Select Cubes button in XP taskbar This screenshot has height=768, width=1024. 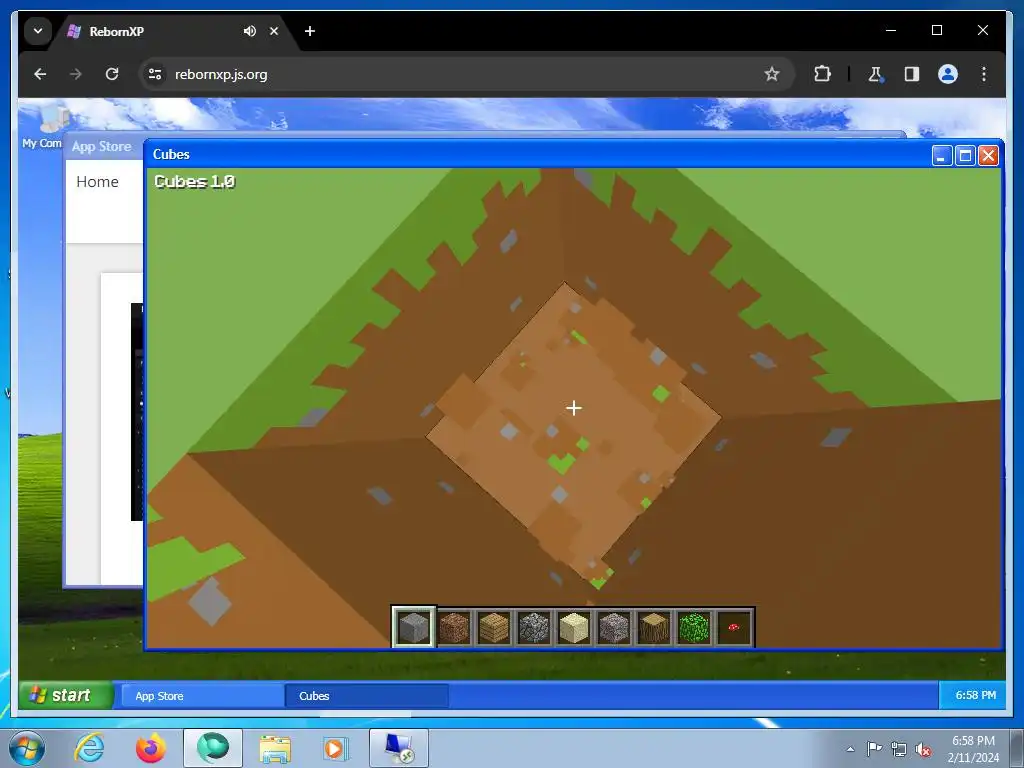(366, 696)
